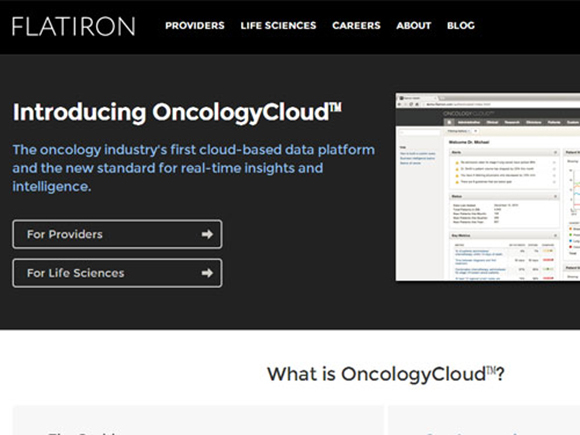
Task: Click the browser back arrow inside the dashboard preview
Action: tap(399, 104)
